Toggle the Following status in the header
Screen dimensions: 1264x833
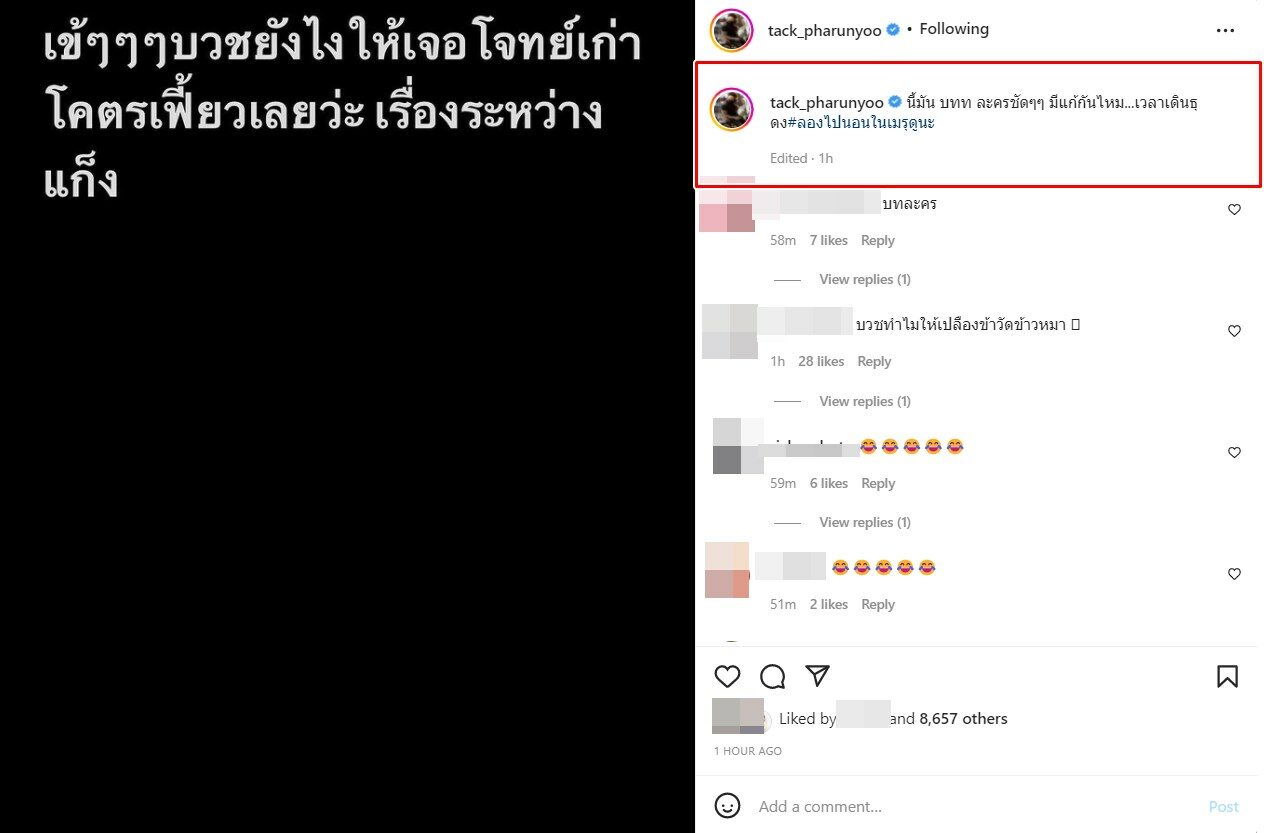pyautogui.click(x=953, y=29)
